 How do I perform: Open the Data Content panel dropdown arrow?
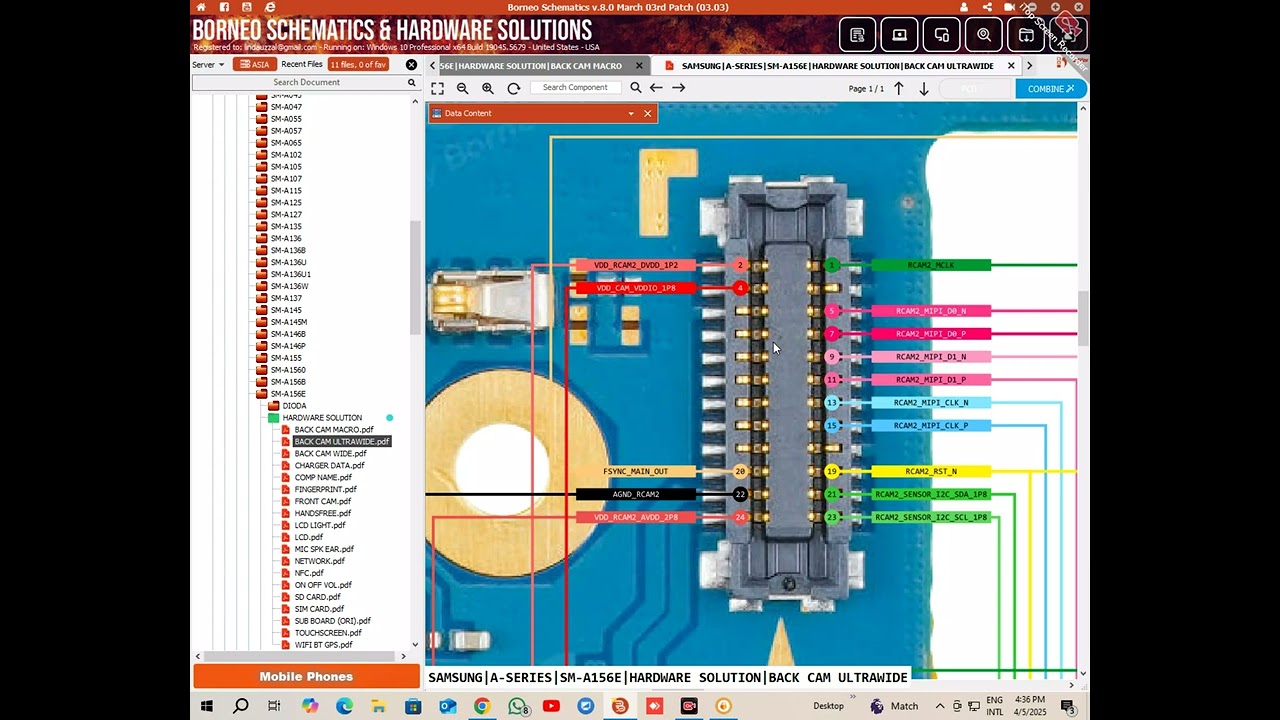[x=631, y=114]
